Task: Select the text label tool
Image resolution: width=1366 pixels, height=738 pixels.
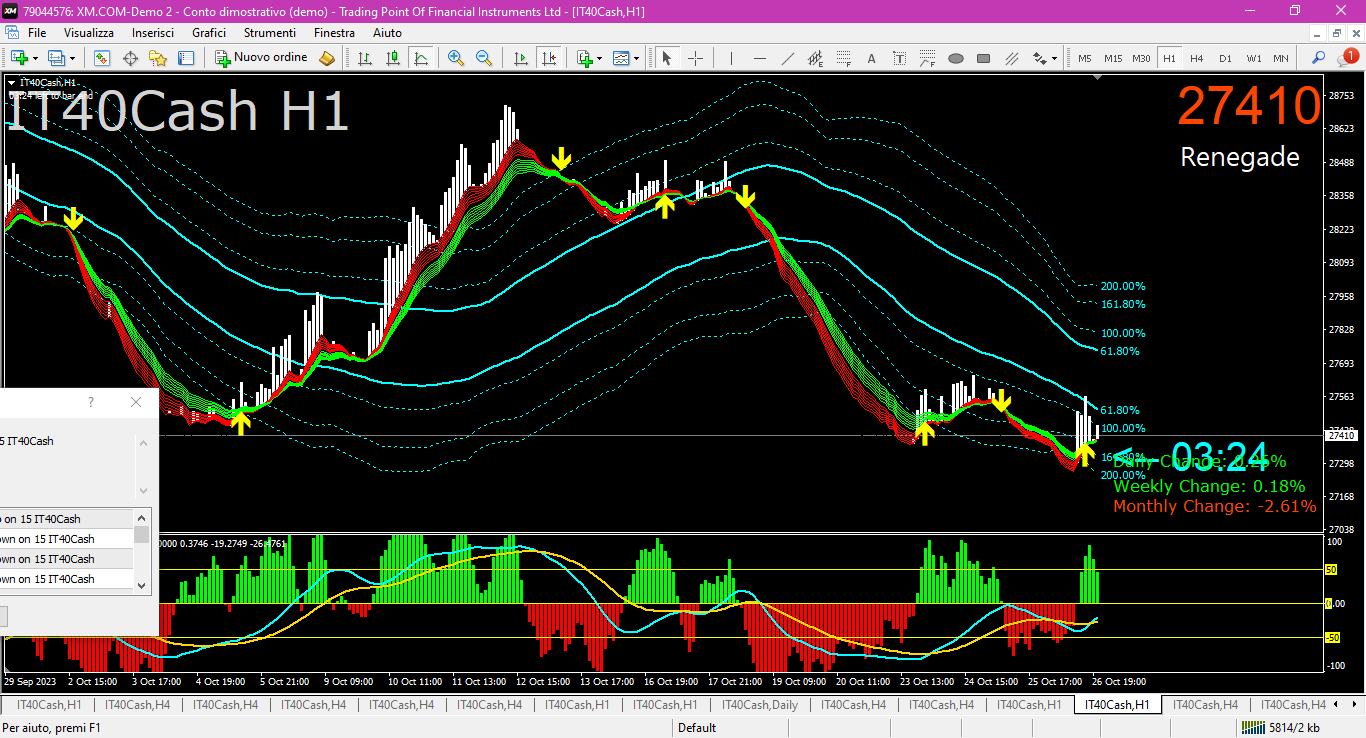Action: coord(899,58)
